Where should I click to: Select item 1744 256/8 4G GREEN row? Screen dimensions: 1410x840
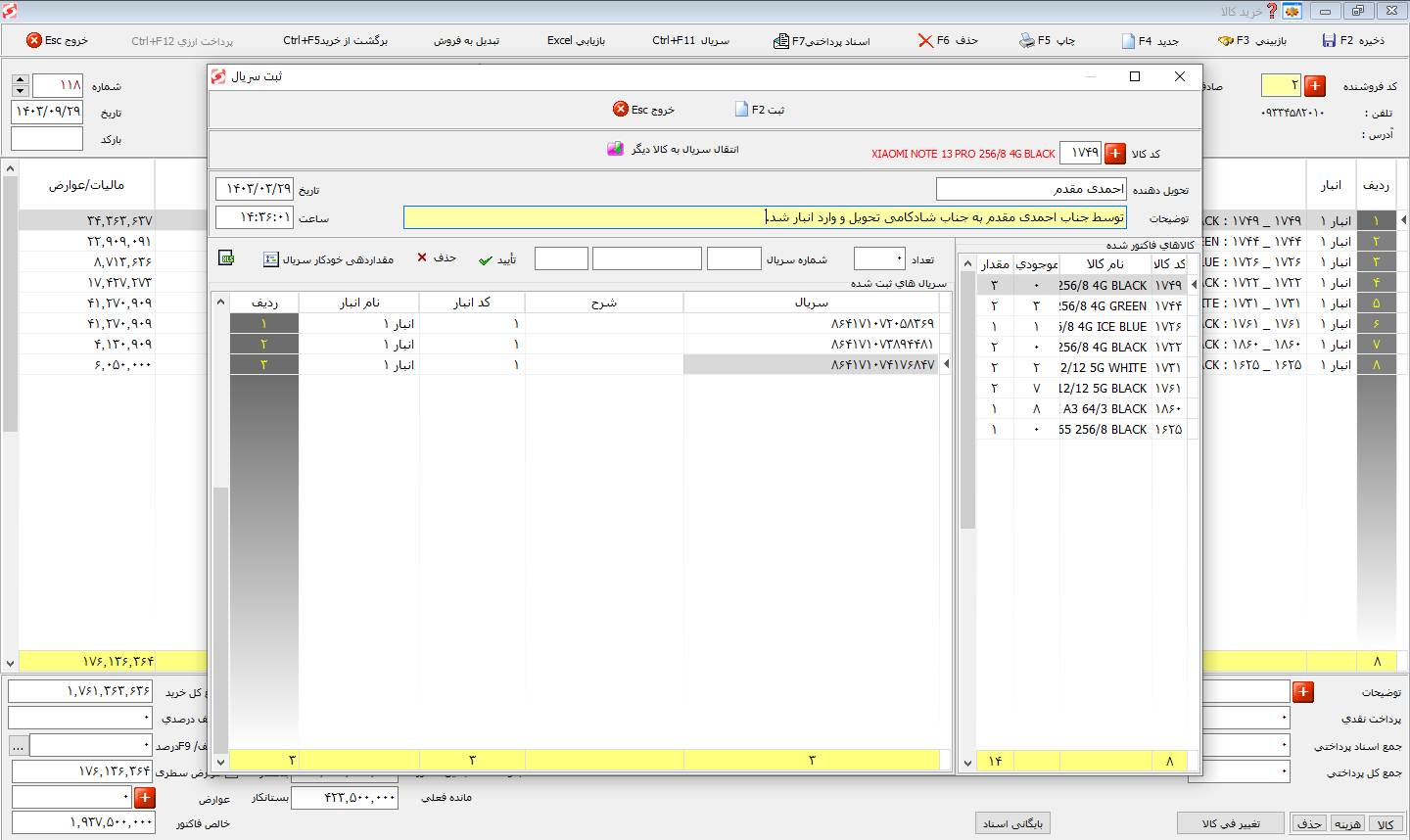coord(1081,305)
